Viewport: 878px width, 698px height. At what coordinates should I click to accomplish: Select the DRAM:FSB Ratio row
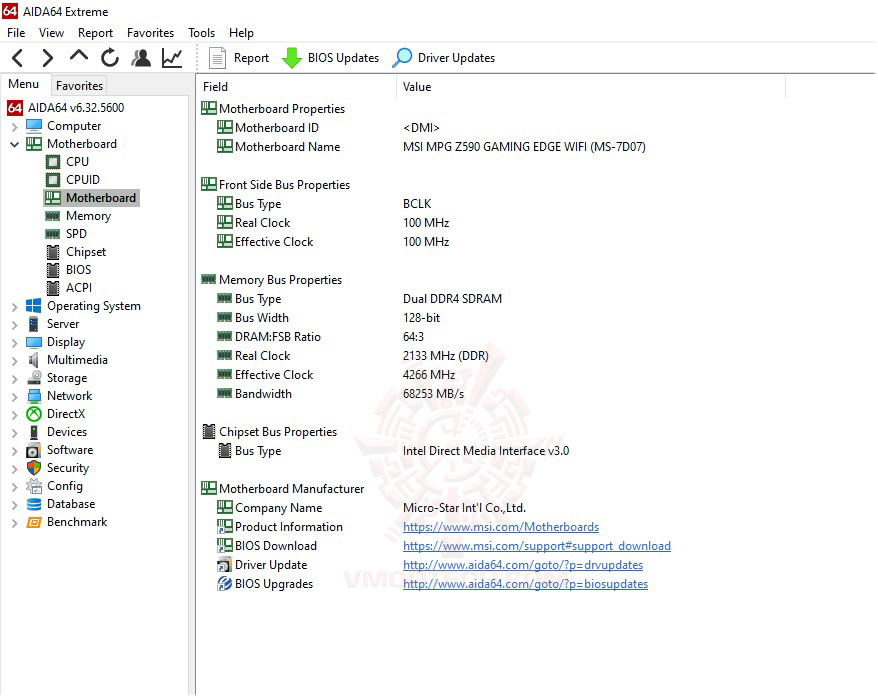(320, 337)
